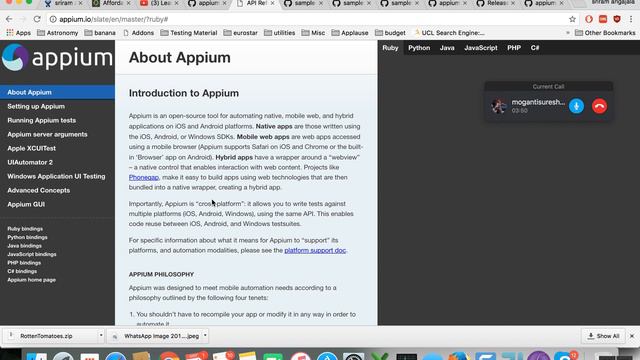
Task: Open Astronomy bookmarks folder
Action: click(x=58, y=33)
